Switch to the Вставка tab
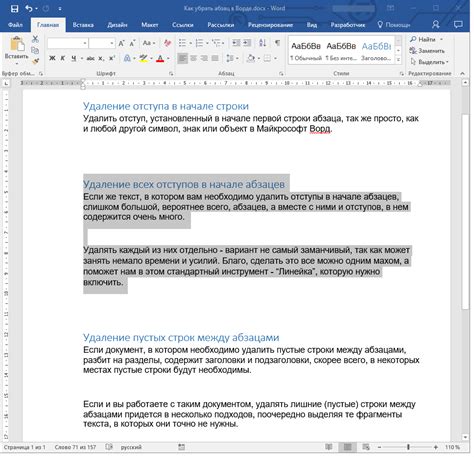The height and width of the screenshot is (457, 474). point(83,25)
